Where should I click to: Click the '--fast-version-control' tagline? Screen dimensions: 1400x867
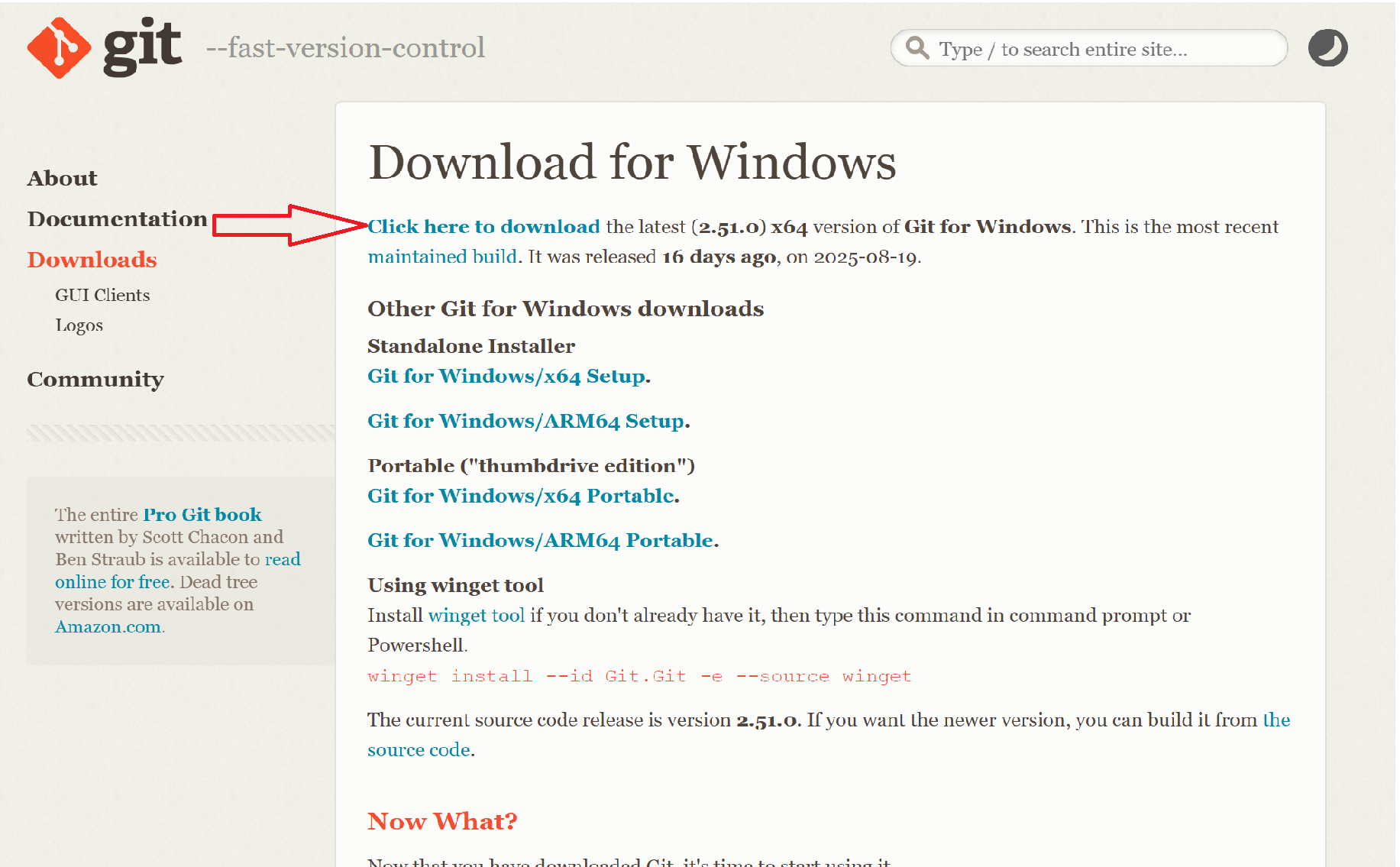(x=345, y=48)
